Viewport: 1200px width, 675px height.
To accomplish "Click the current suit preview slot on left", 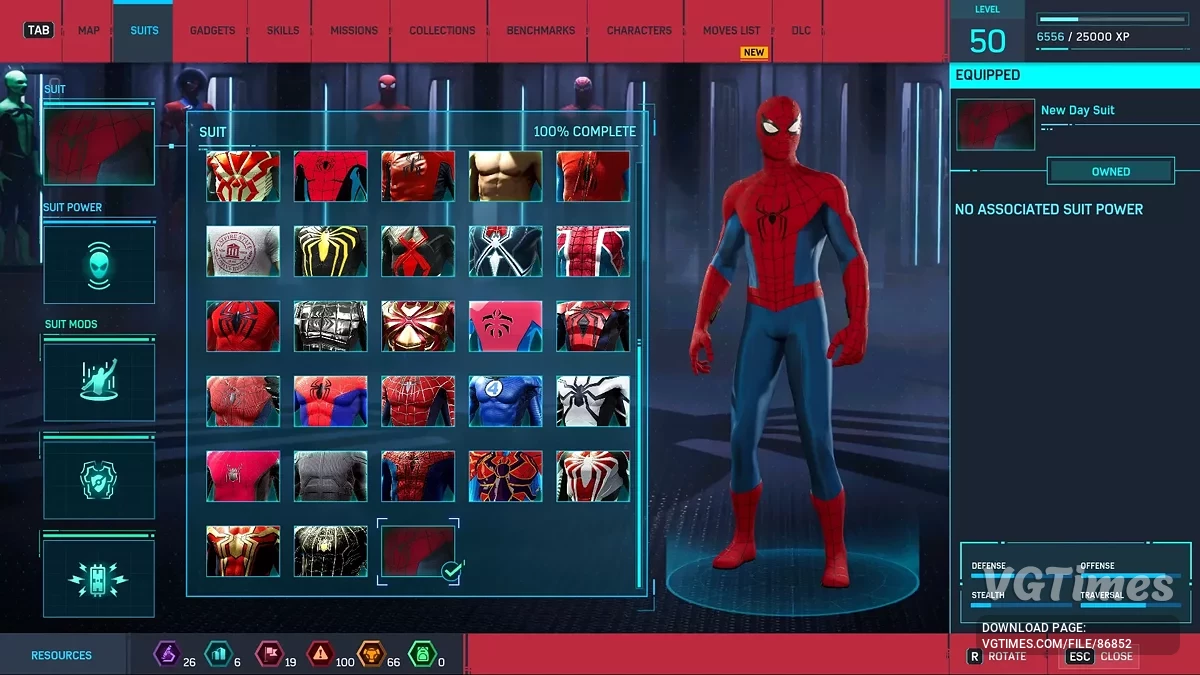I will point(99,146).
